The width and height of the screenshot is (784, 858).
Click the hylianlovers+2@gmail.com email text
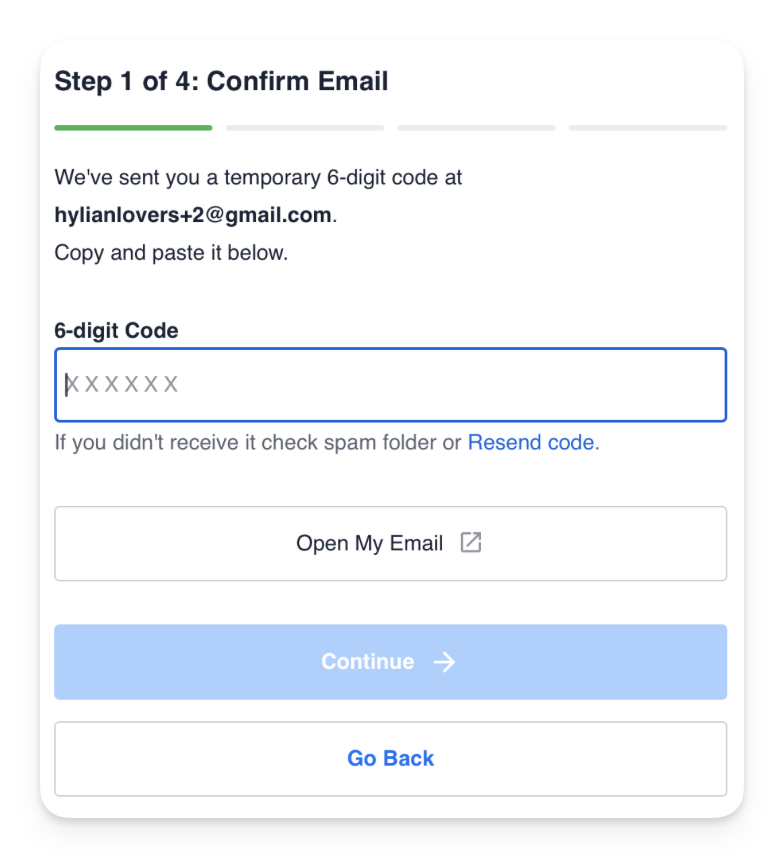pos(193,215)
